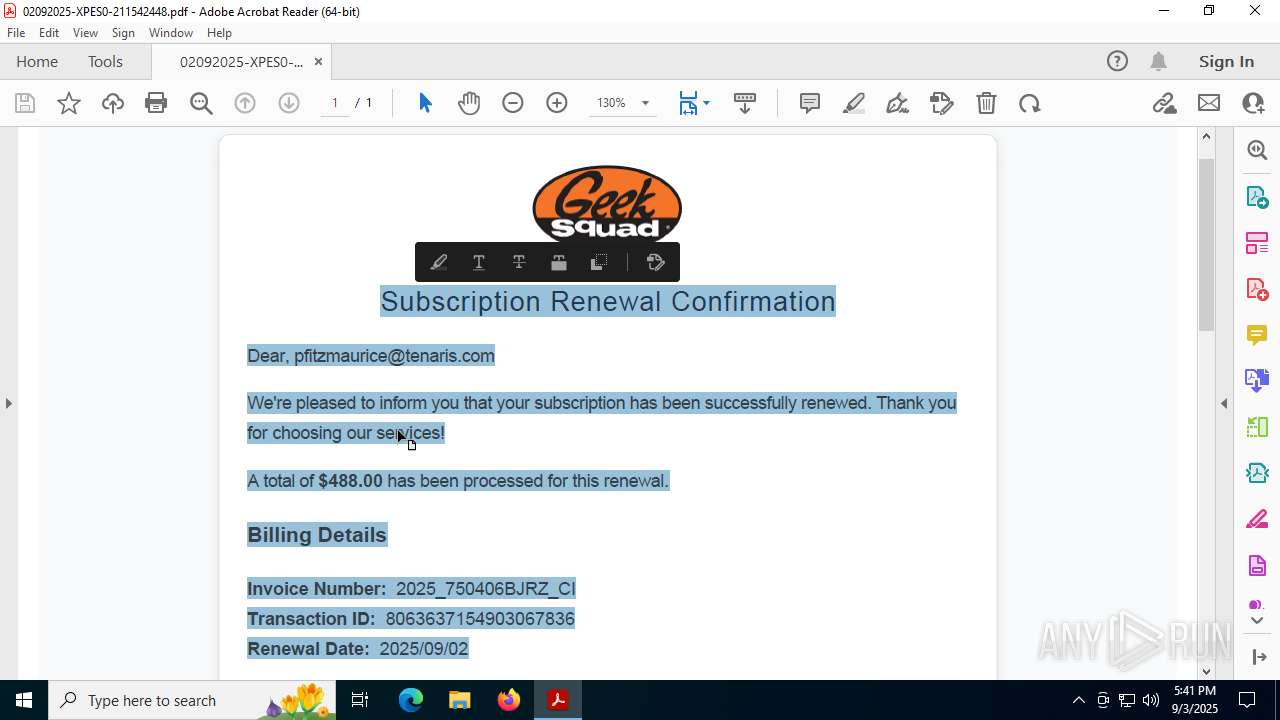
Task: Open the Help question mark
Action: [1117, 62]
